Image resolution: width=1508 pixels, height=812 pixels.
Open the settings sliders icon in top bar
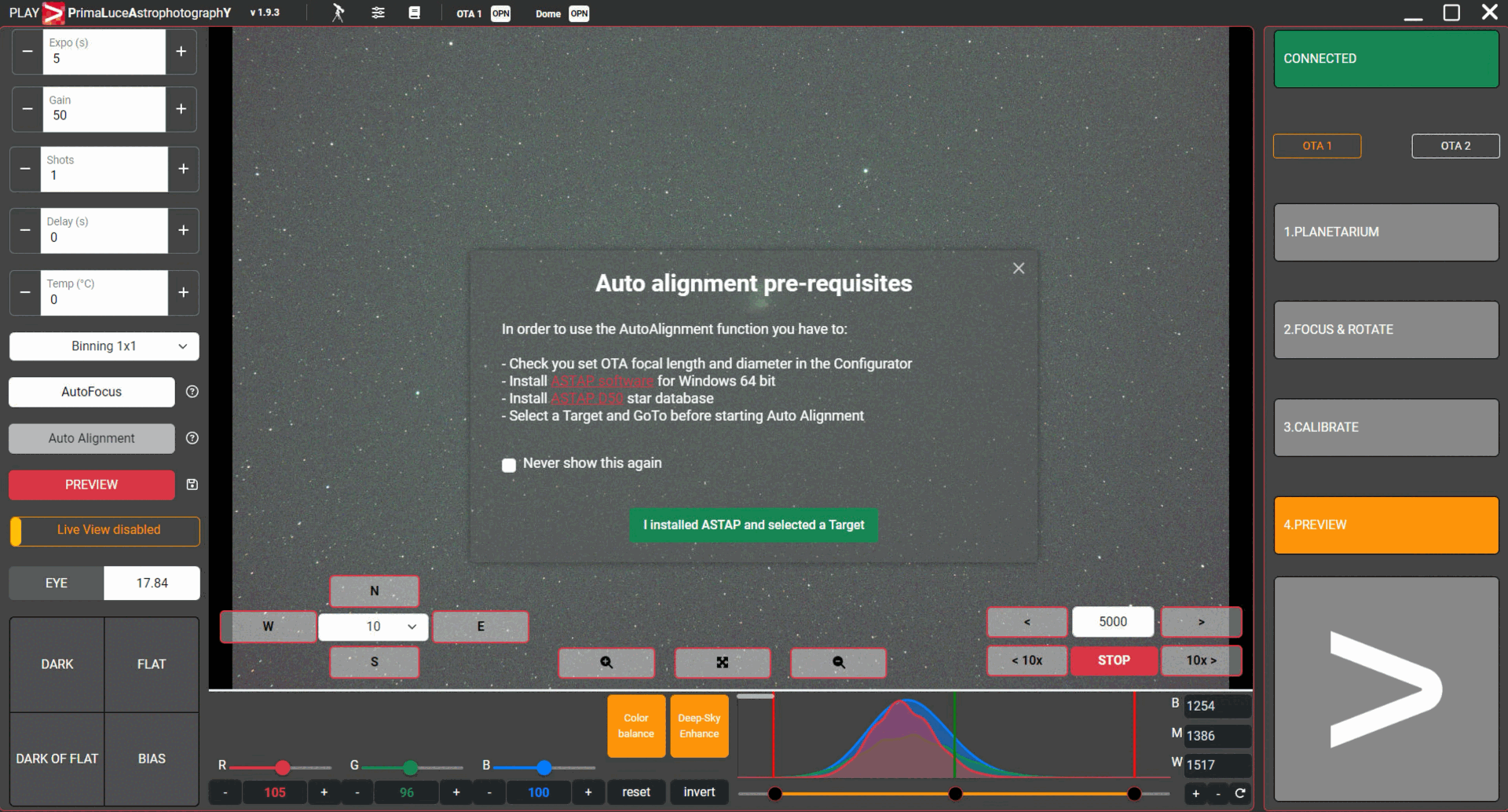[378, 13]
